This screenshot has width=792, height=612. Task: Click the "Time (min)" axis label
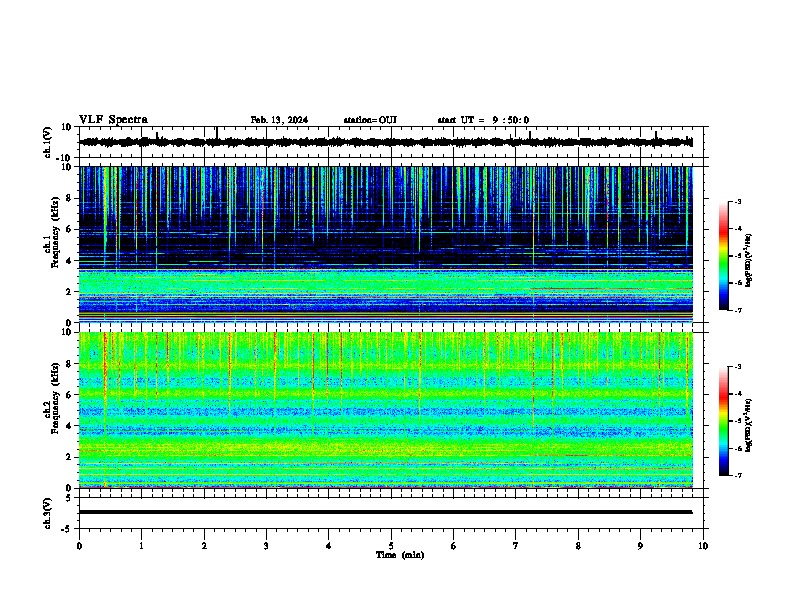pyautogui.click(x=400, y=555)
